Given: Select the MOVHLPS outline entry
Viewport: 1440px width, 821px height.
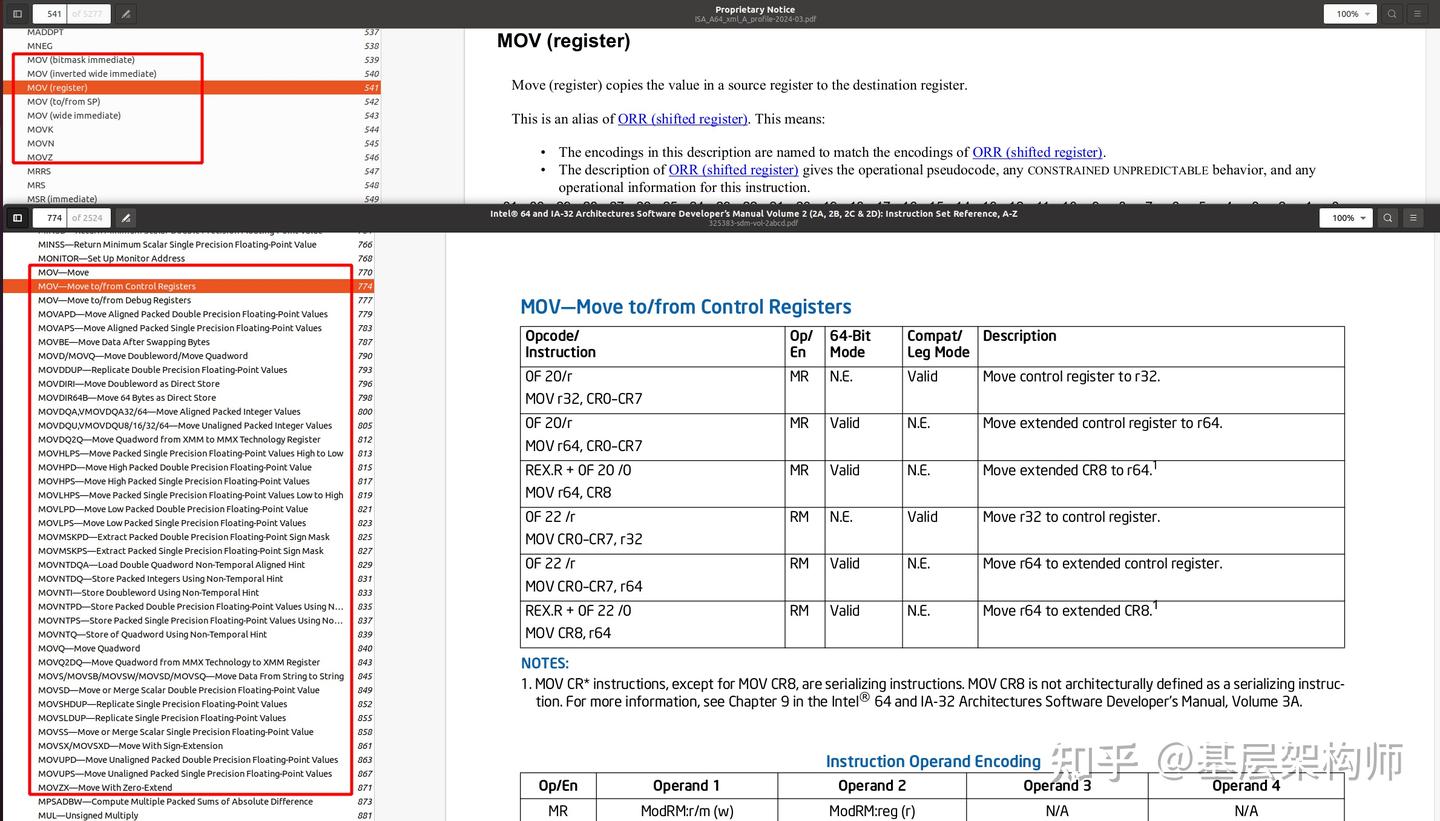Looking at the screenshot, I should coord(188,453).
